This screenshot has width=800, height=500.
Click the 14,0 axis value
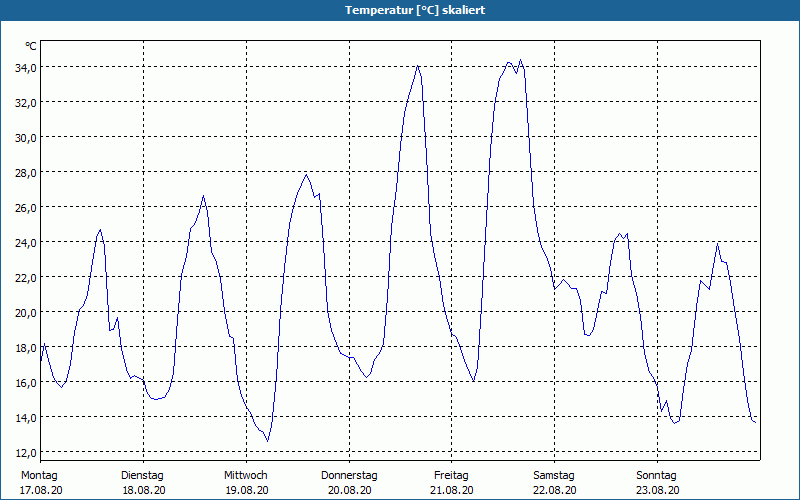click(x=26, y=417)
